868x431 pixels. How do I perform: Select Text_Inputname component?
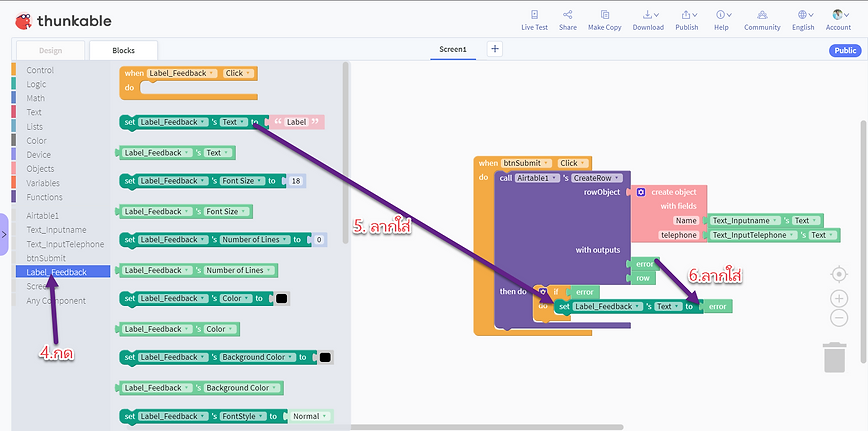tap(56, 230)
